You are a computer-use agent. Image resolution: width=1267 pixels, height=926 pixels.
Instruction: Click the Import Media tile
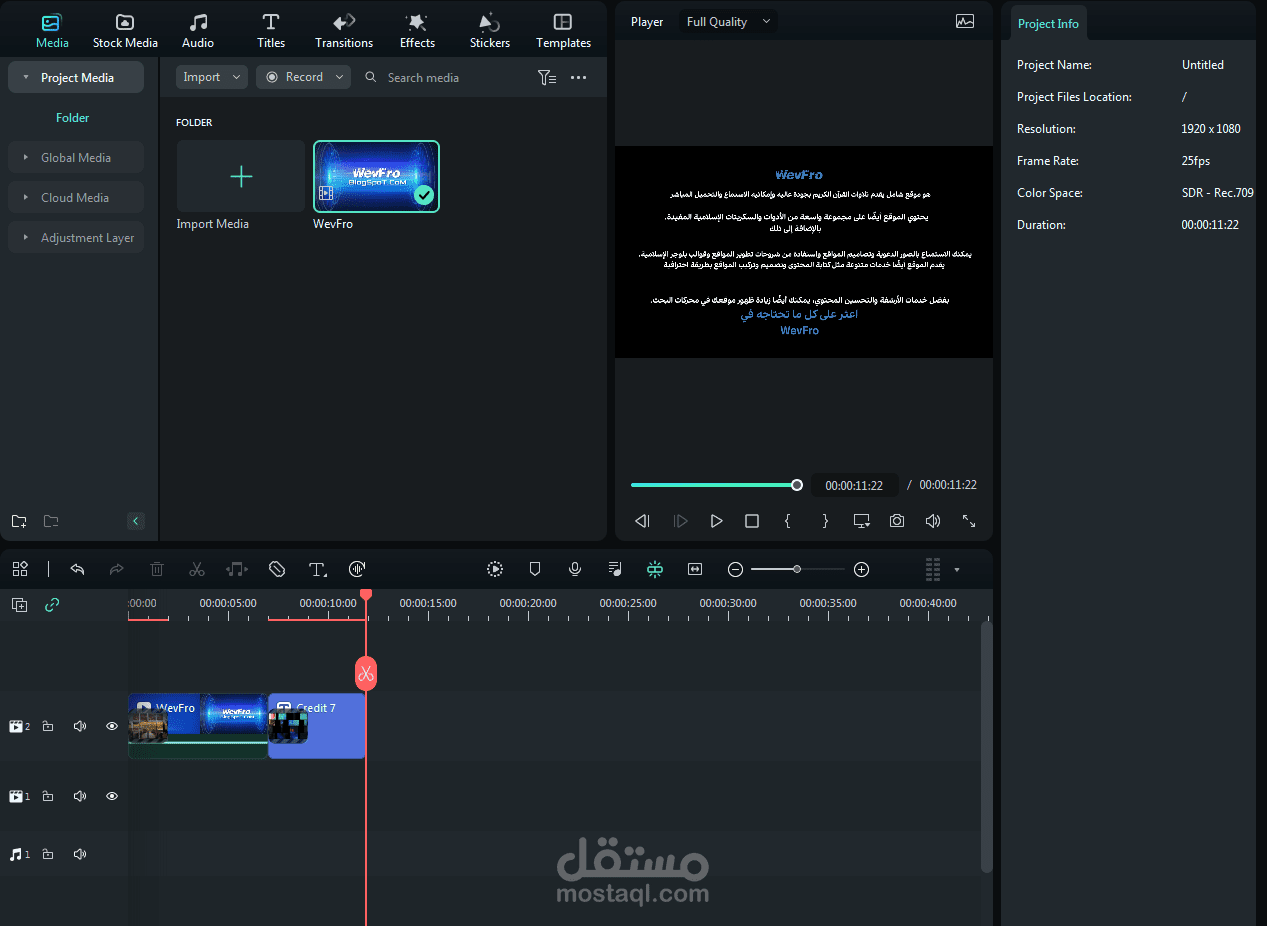pyautogui.click(x=241, y=176)
